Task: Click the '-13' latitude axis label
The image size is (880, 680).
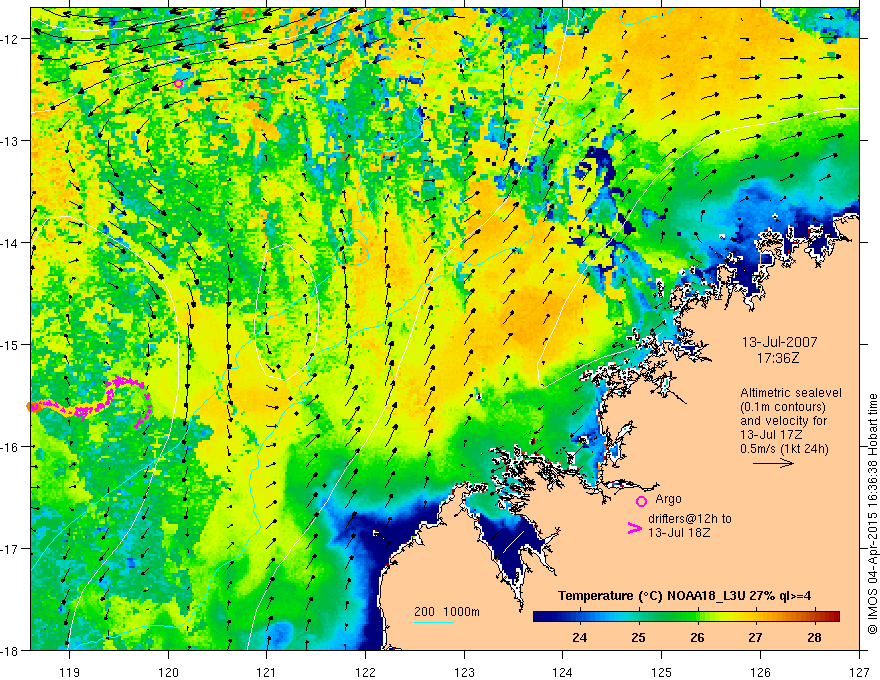Action: click(x=11, y=141)
